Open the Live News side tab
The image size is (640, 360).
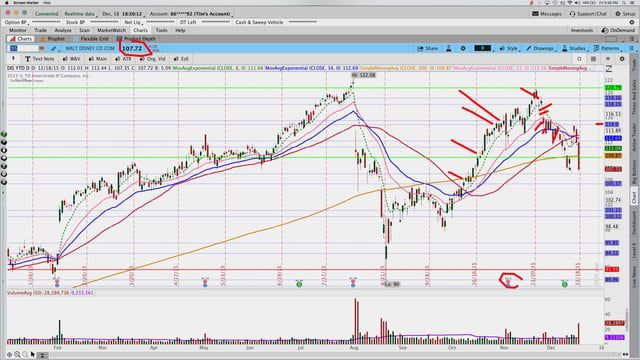pos(634,276)
